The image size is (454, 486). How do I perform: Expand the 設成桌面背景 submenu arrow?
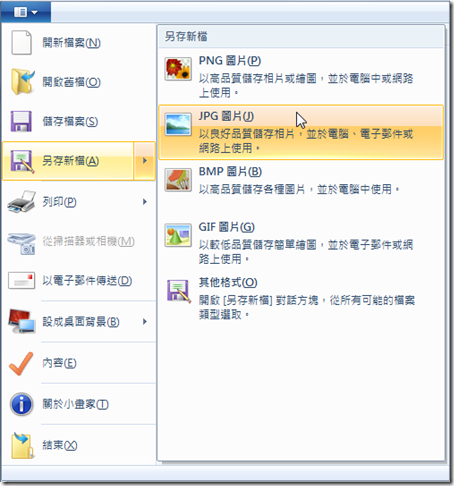pyautogui.click(x=145, y=321)
